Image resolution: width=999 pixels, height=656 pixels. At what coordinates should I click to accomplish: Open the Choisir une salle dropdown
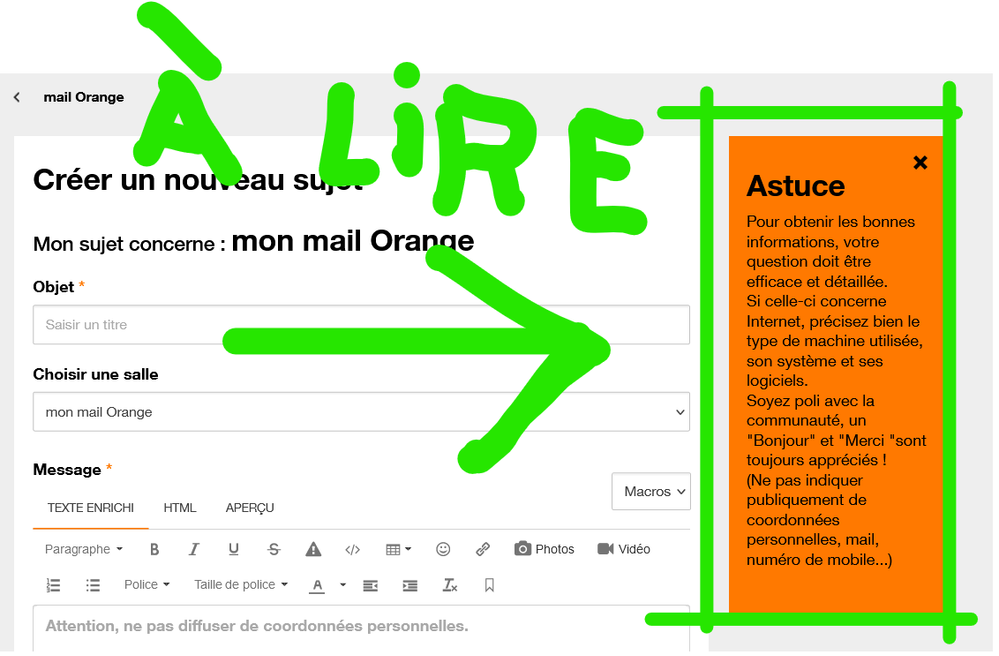361,413
